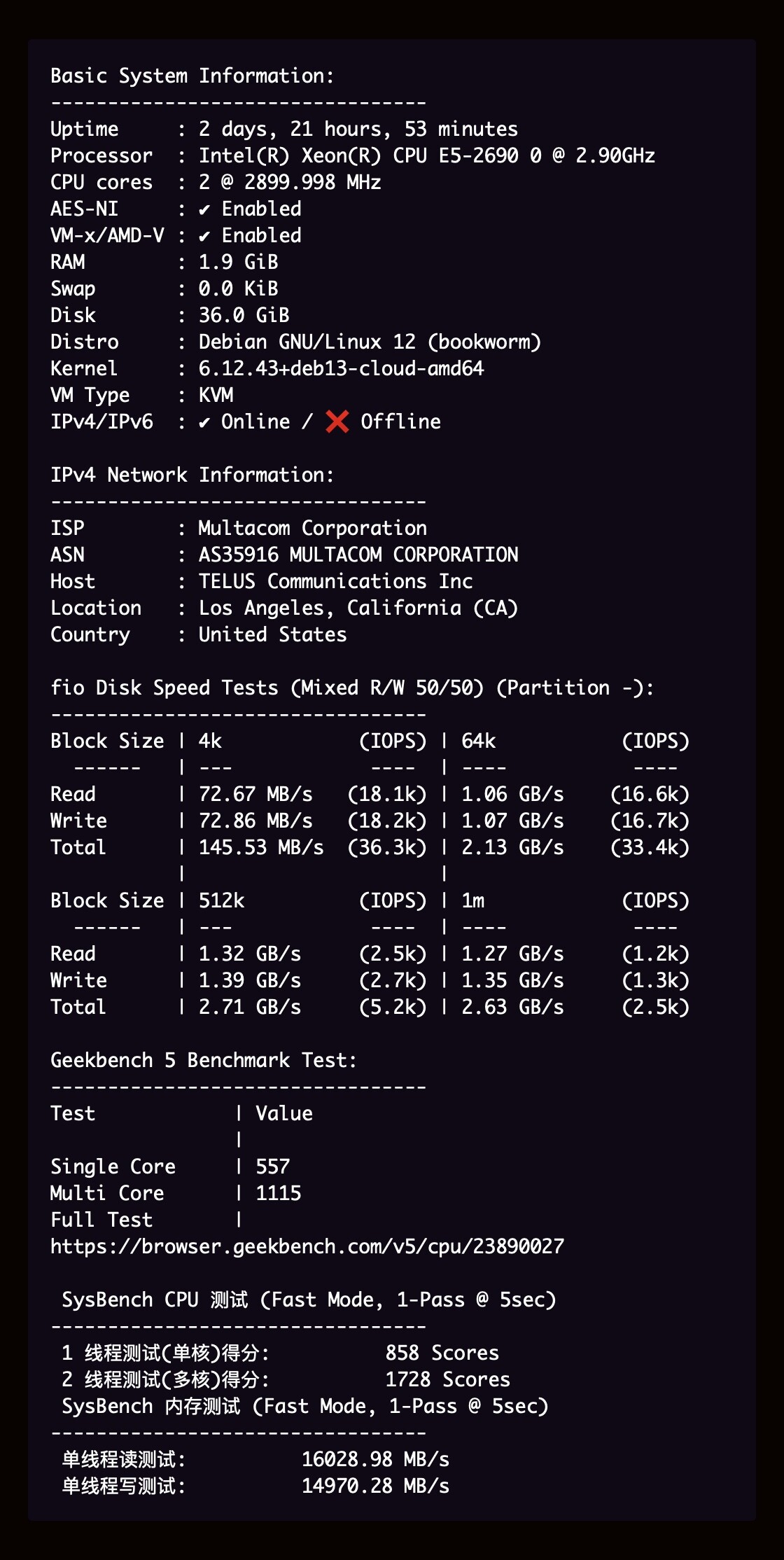Click the 'Basic System Information:' heading
This screenshot has width=784, height=1560.
(192, 76)
